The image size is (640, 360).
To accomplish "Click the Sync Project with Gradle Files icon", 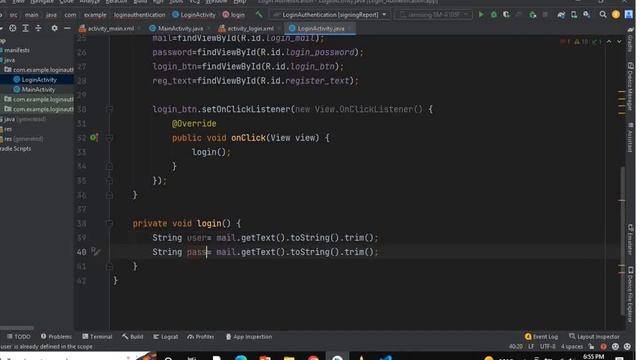I will [561, 15].
